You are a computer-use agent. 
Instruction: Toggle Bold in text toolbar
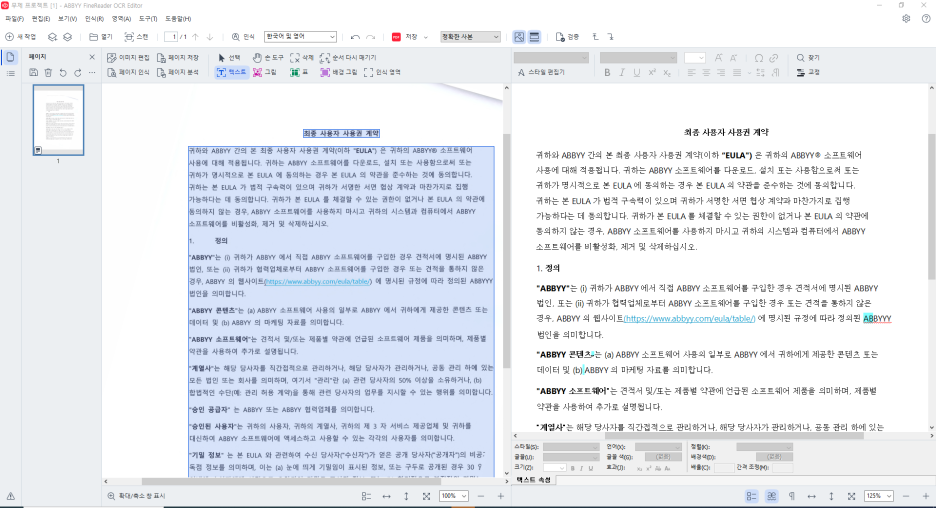click(607, 73)
